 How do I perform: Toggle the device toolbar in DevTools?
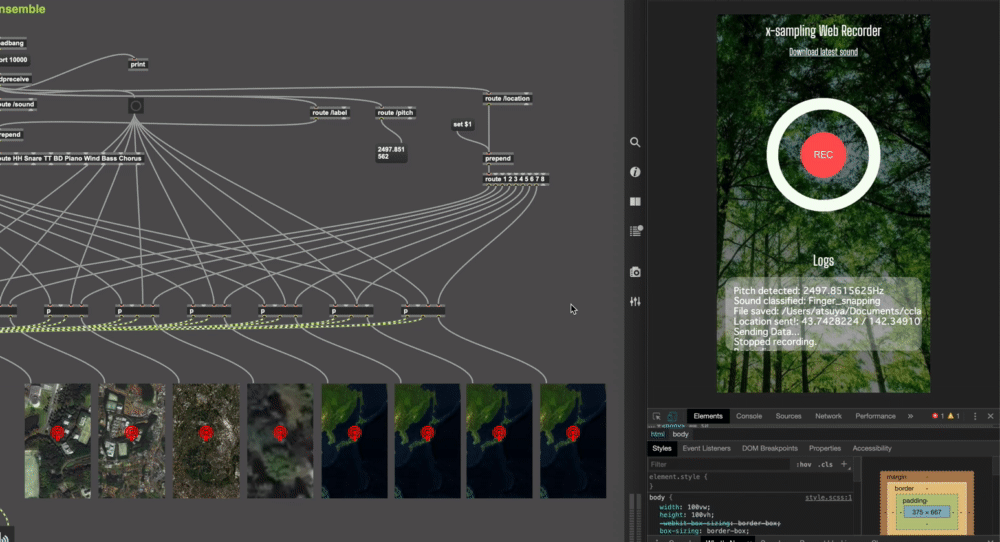coord(672,416)
